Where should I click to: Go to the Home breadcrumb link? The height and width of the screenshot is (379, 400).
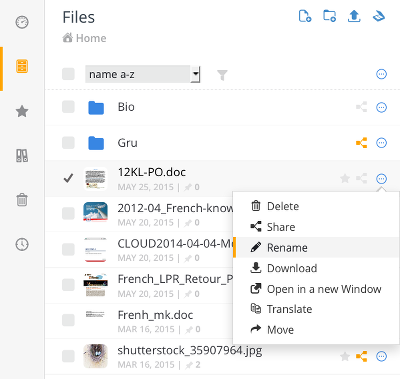(91, 38)
